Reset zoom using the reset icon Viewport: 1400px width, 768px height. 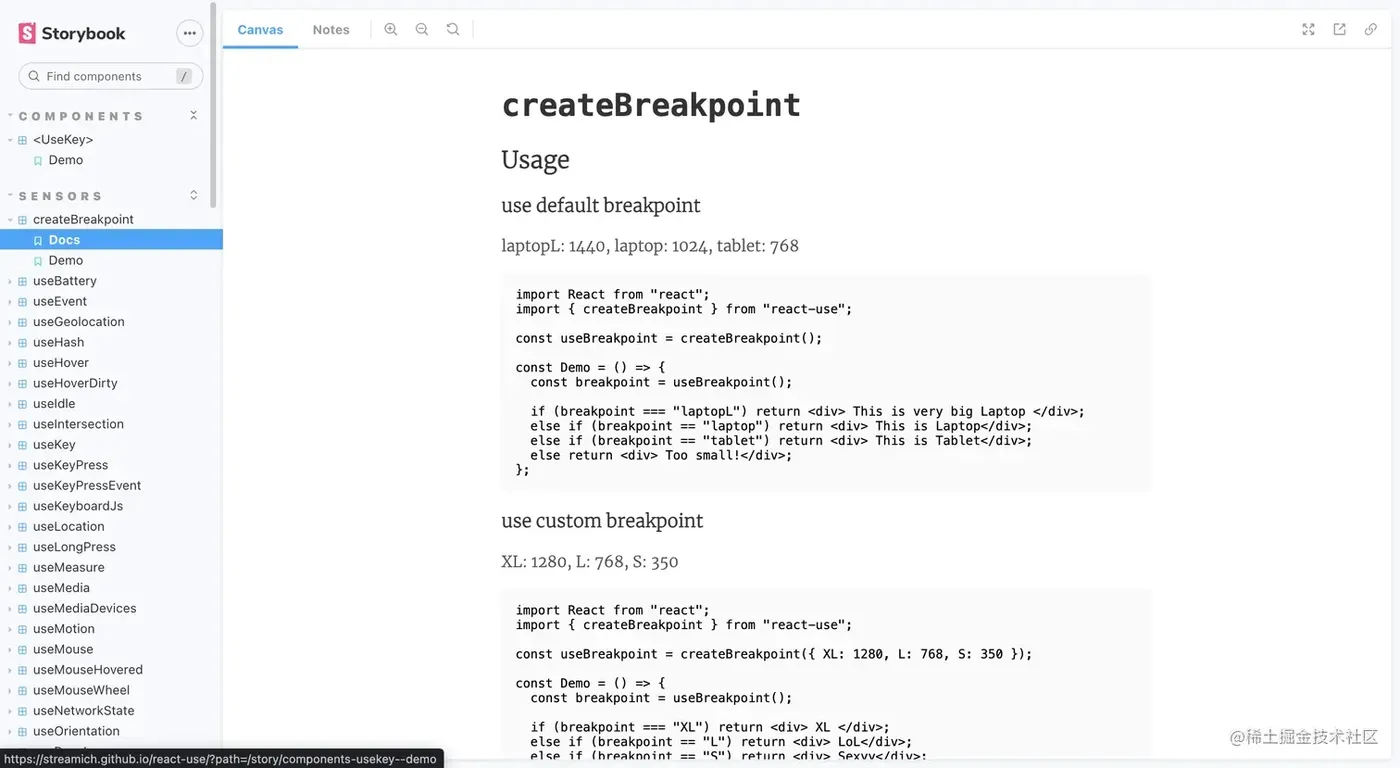pyautogui.click(x=453, y=29)
